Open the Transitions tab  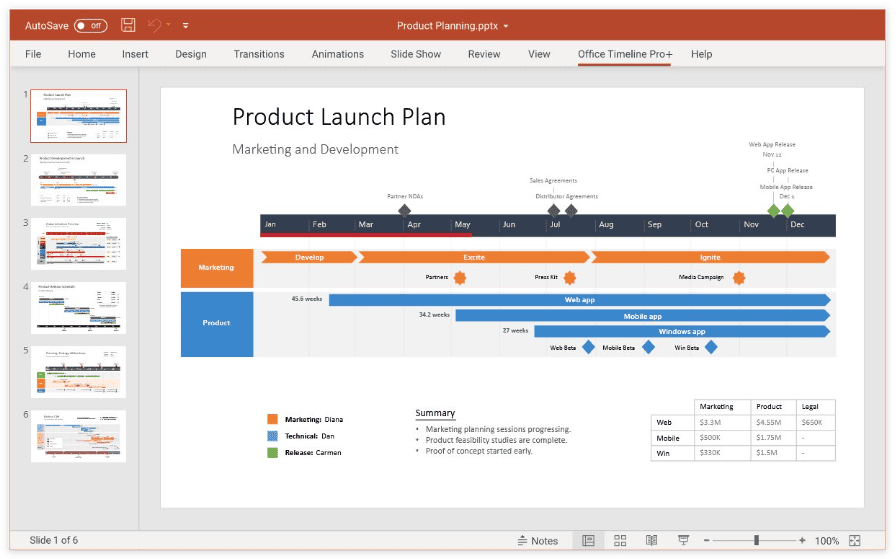coord(259,54)
